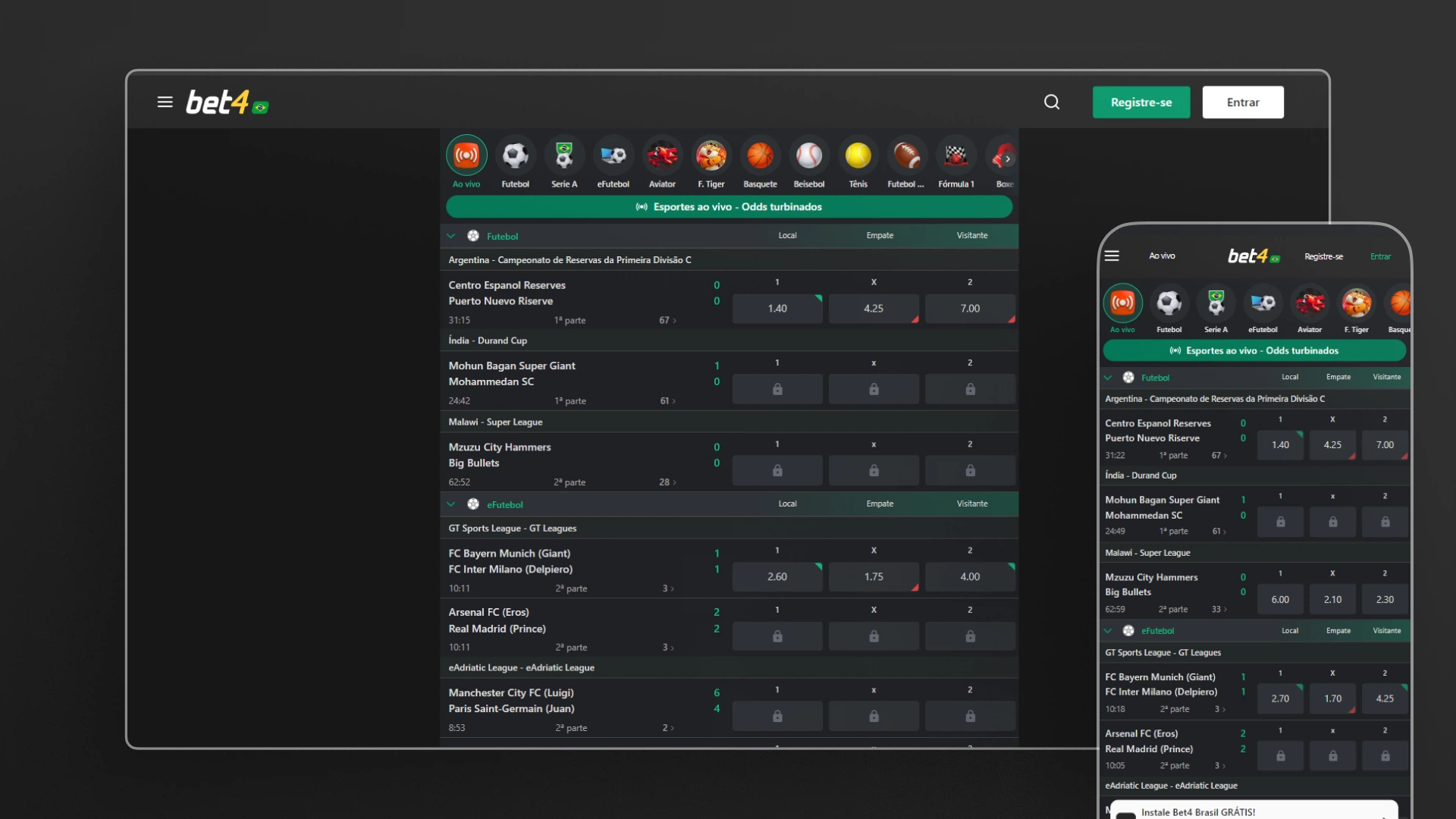Screen dimensions: 1456x819
Task: Collapse the Futebol section on the phone view
Action: (1108, 377)
